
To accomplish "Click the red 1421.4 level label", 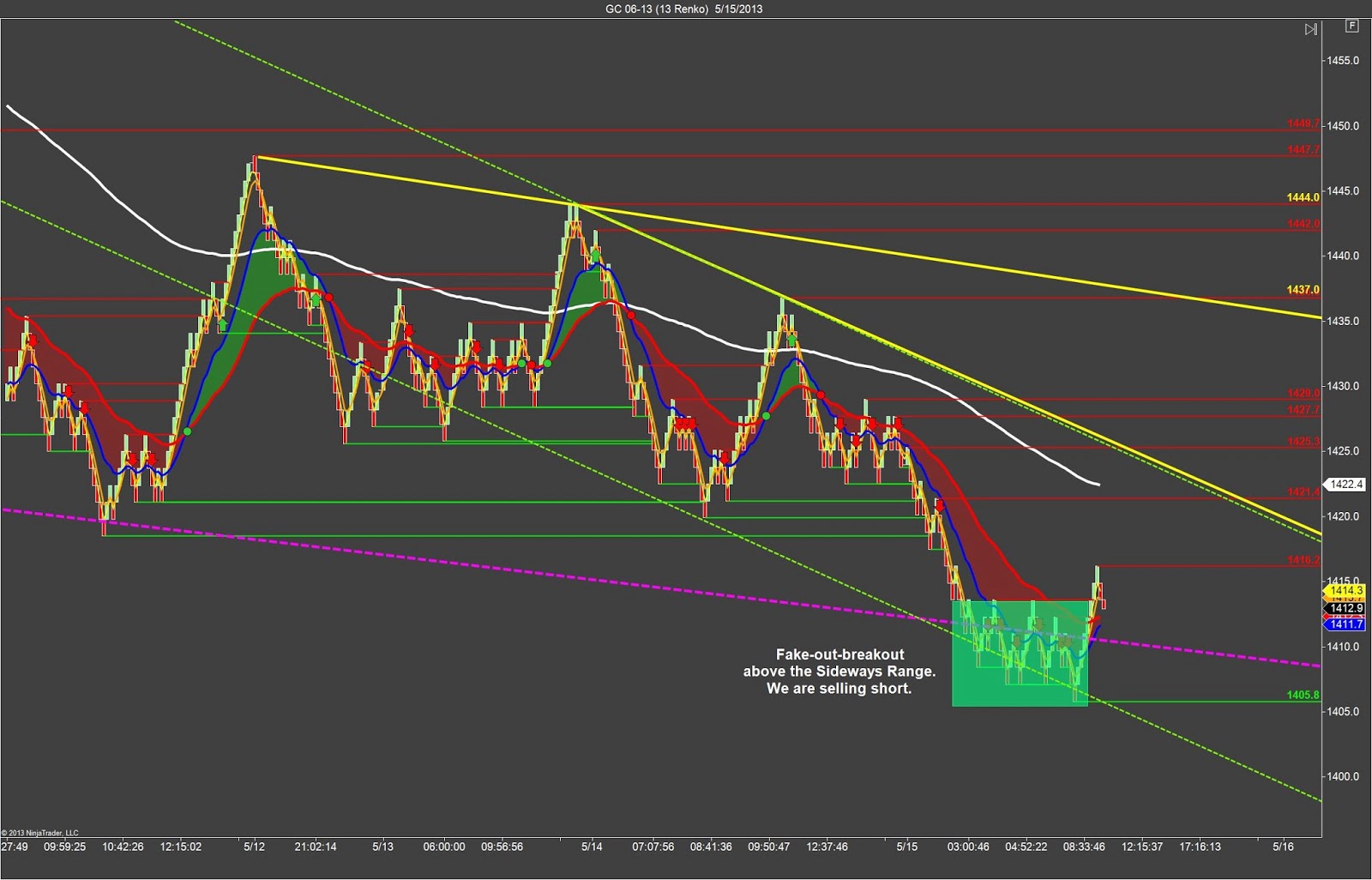I will [x=1303, y=492].
